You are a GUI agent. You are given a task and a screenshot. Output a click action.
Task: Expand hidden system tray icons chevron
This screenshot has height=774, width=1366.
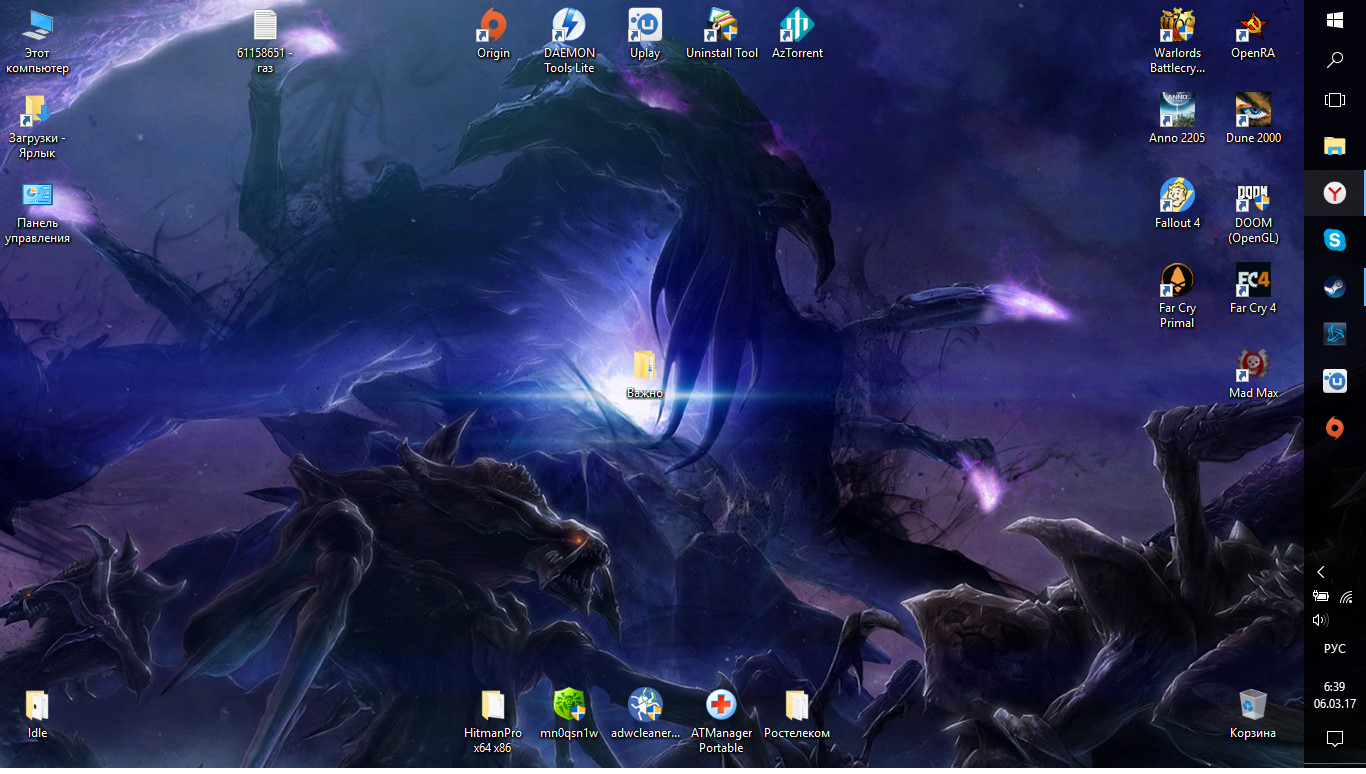coord(1321,572)
